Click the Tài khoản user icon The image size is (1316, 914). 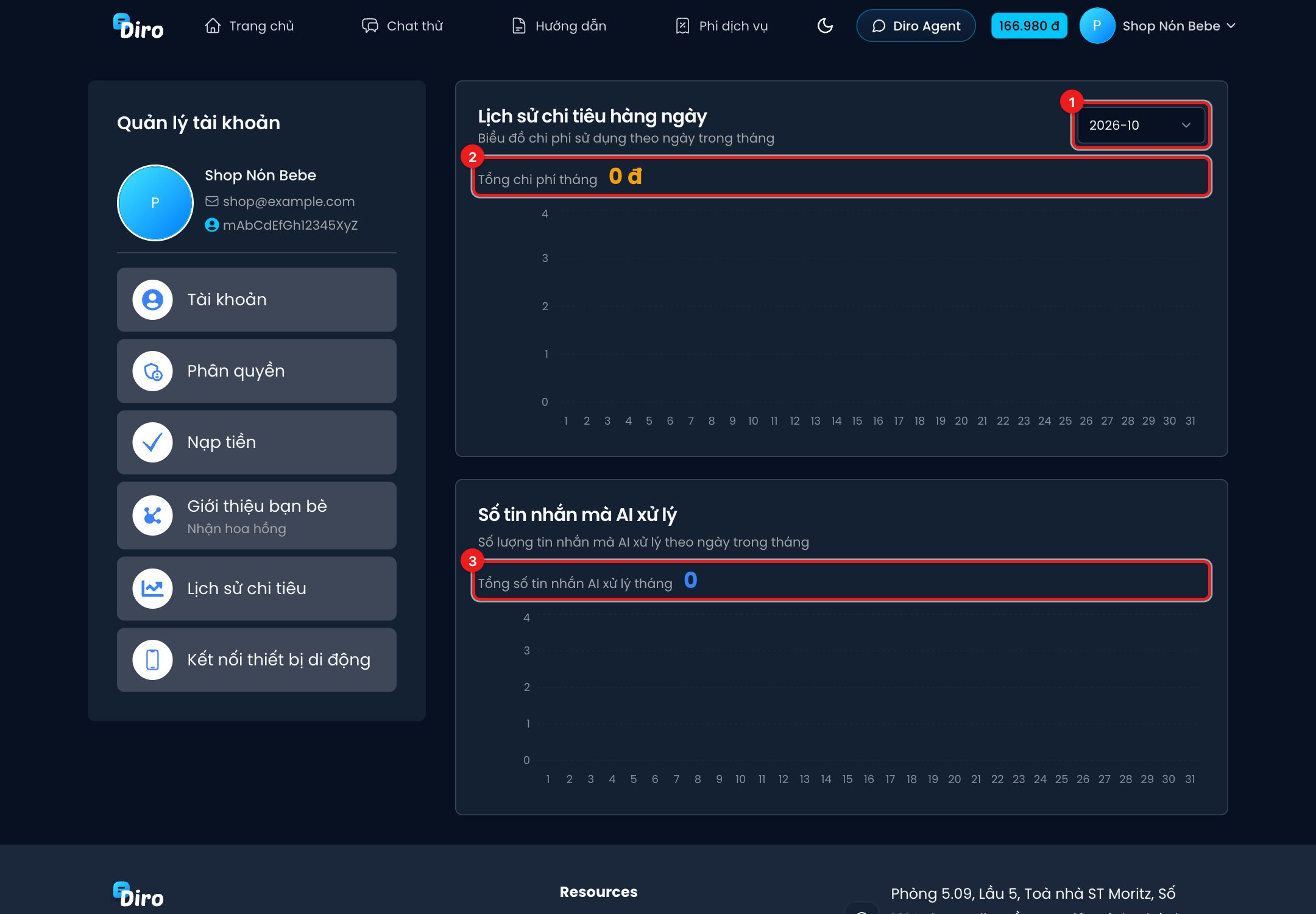[x=152, y=300]
